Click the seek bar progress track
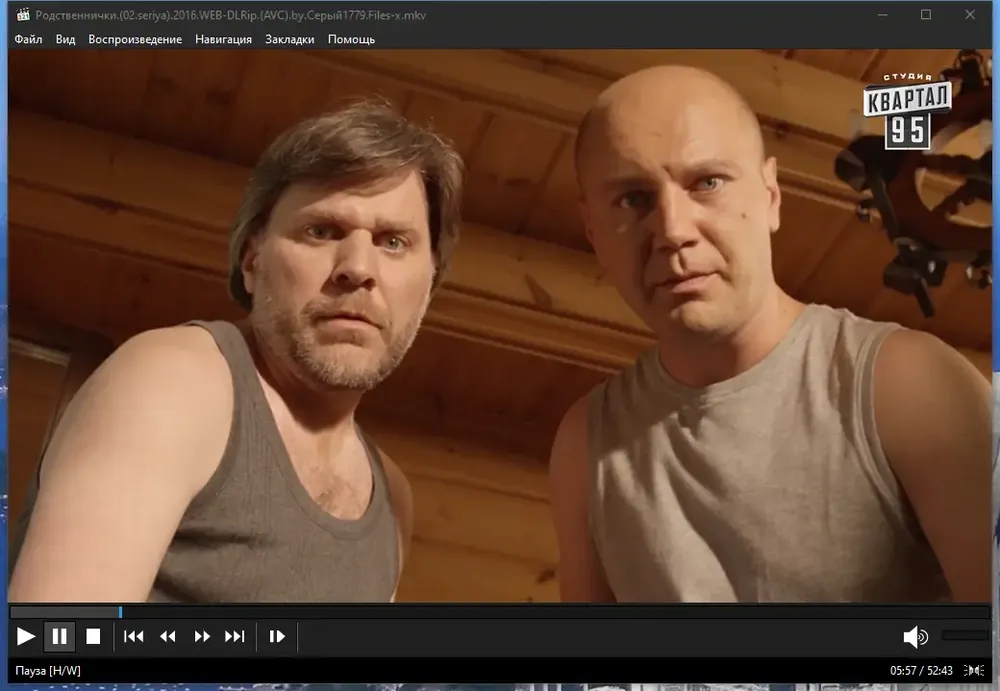Viewport: 1000px width, 691px height. click(x=499, y=612)
